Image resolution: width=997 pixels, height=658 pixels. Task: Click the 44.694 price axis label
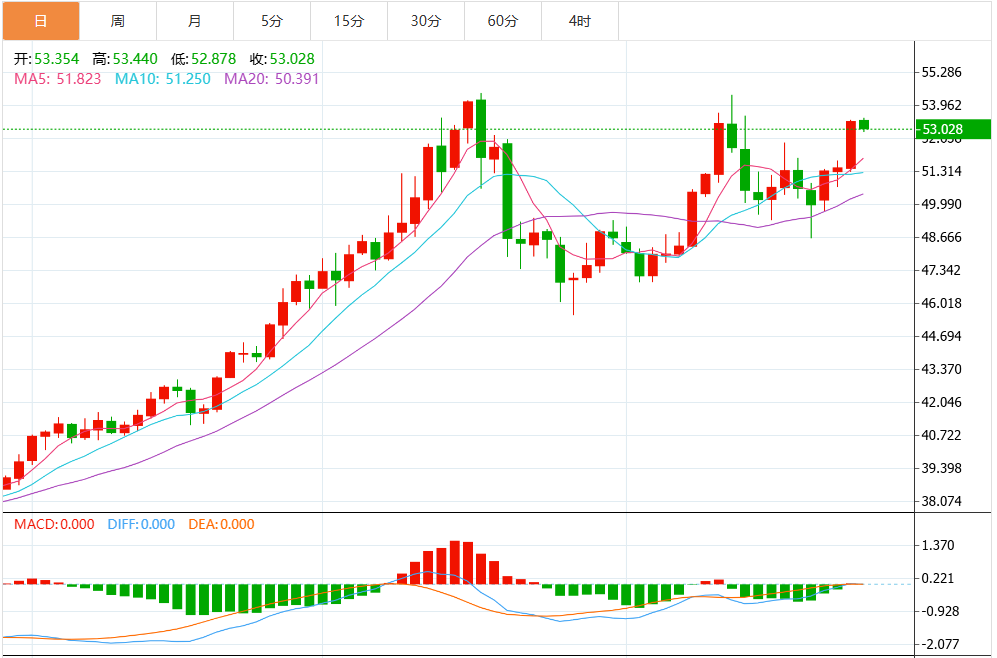point(942,337)
